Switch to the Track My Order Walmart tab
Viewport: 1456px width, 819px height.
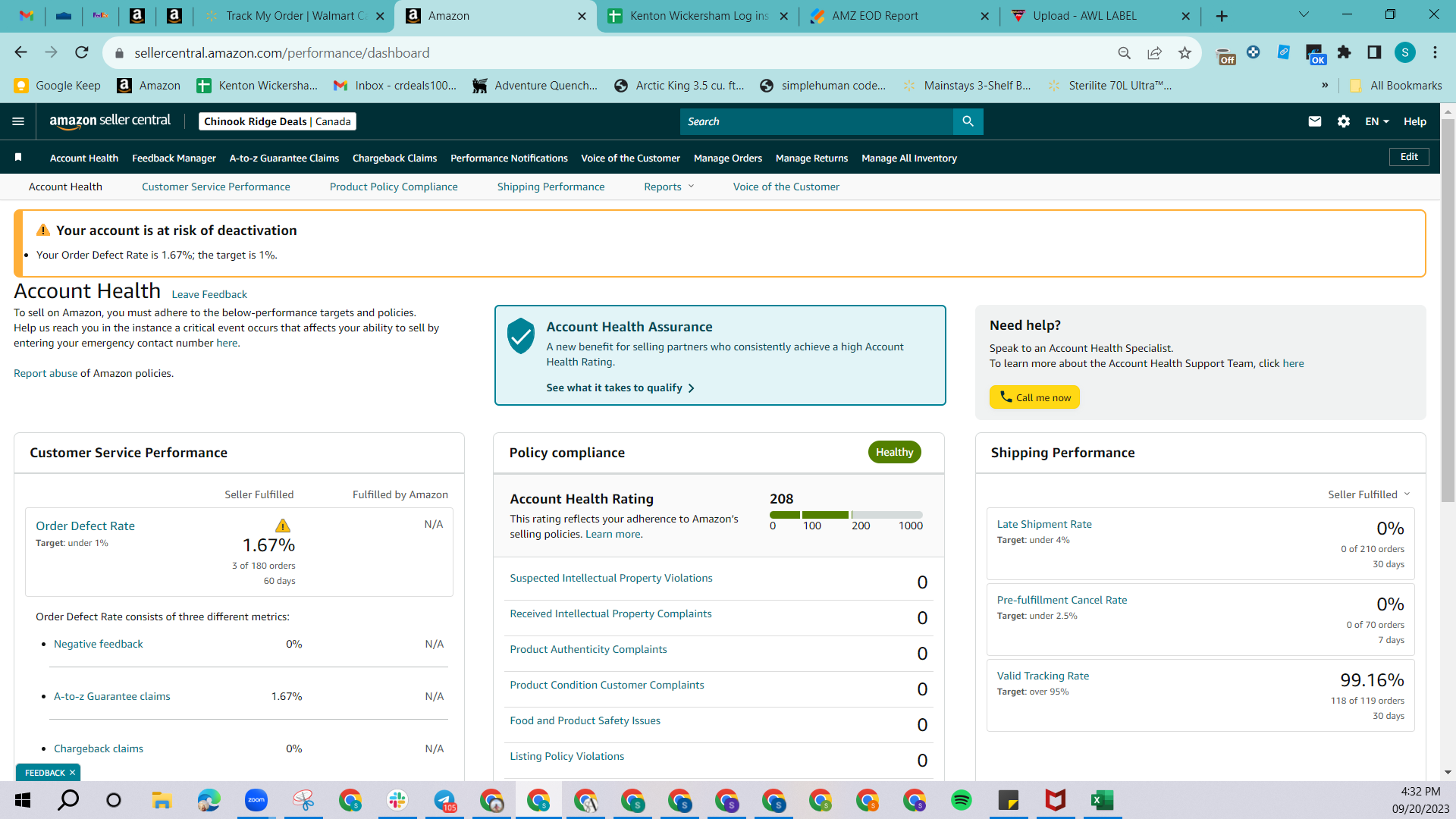[294, 16]
